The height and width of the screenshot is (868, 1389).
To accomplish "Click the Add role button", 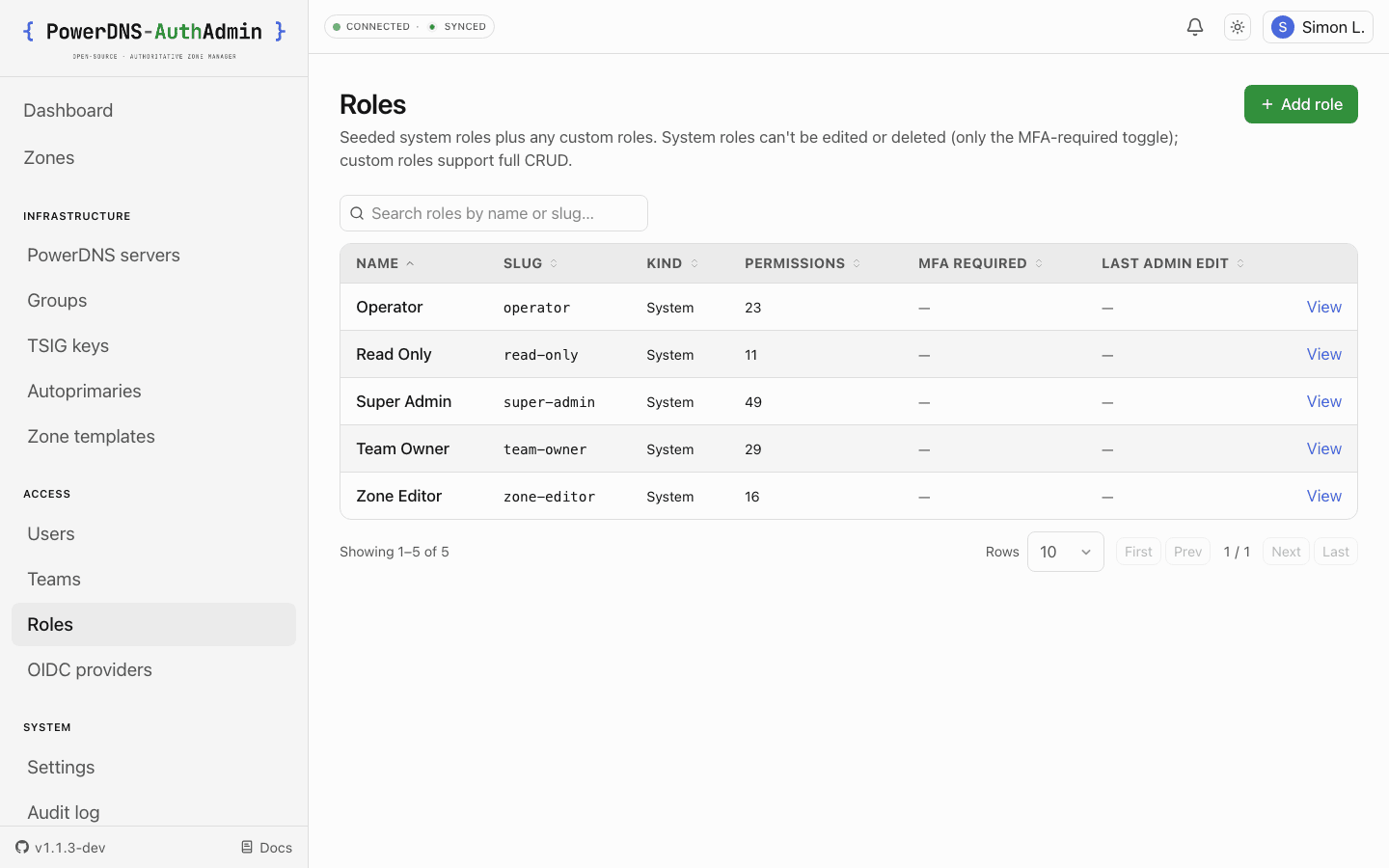I will tap(1300, 104).
